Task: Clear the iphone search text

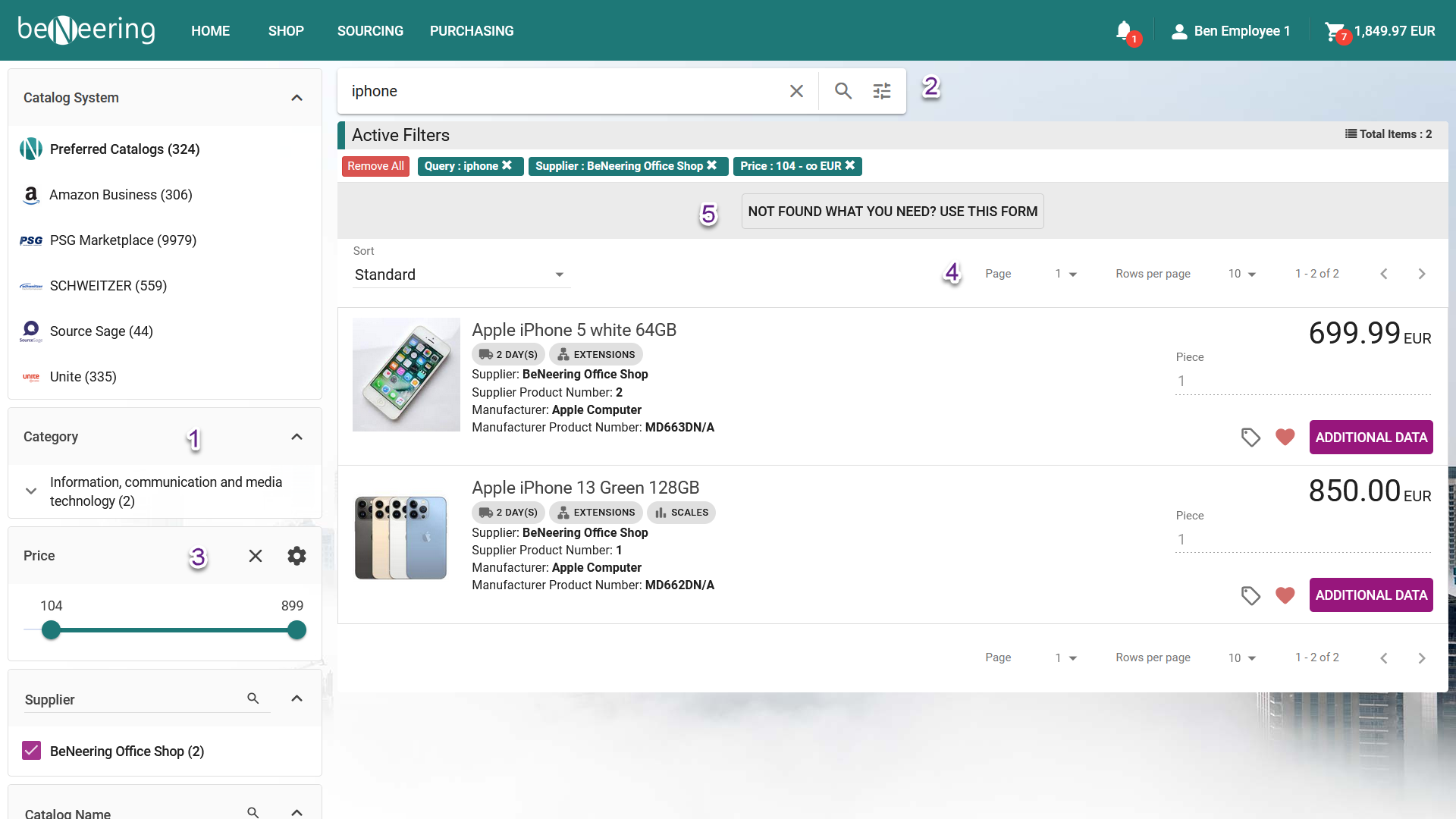Action: click(796, 91)
